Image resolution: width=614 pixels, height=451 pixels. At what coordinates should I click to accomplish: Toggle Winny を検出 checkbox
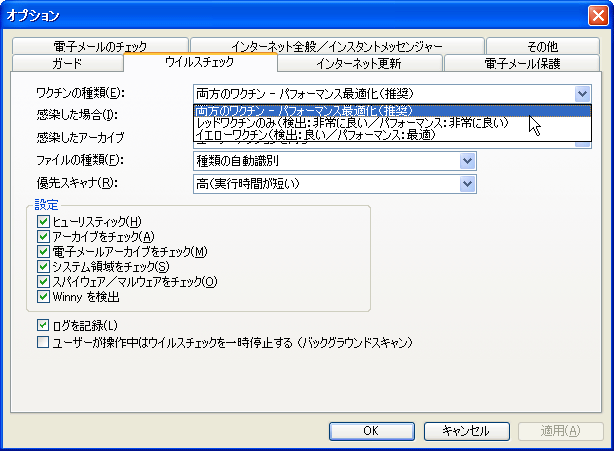pyautogui.click(x=43, y=296)
